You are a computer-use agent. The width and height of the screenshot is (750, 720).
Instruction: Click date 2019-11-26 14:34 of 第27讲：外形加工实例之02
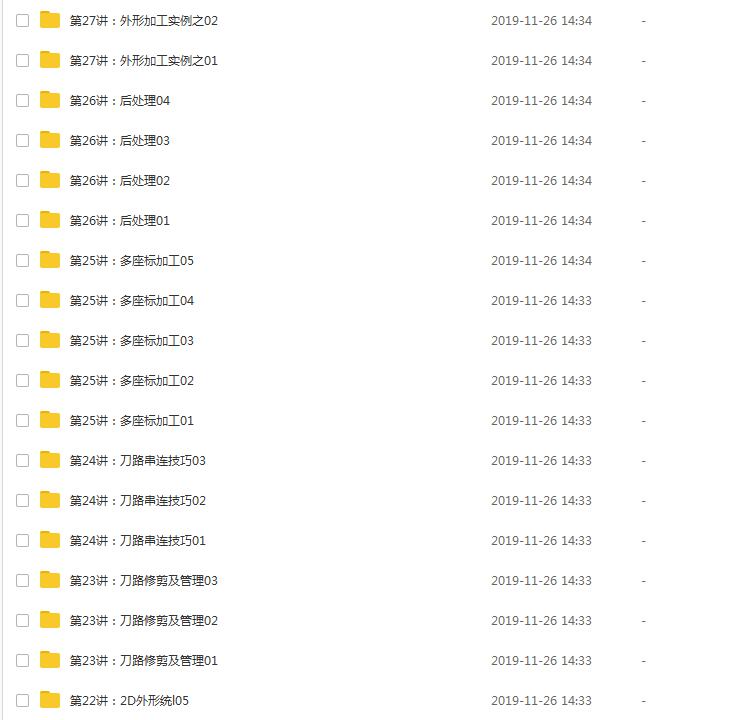pos(541,21)
